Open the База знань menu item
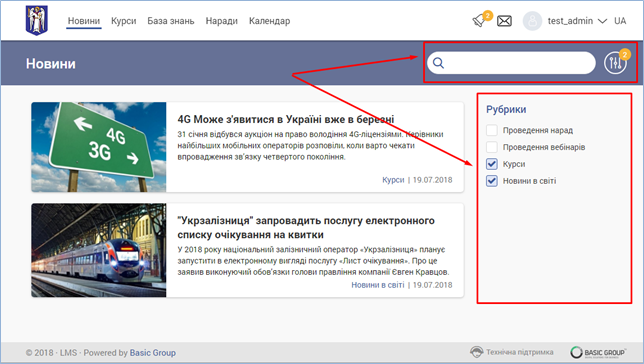 coord(171,21)
